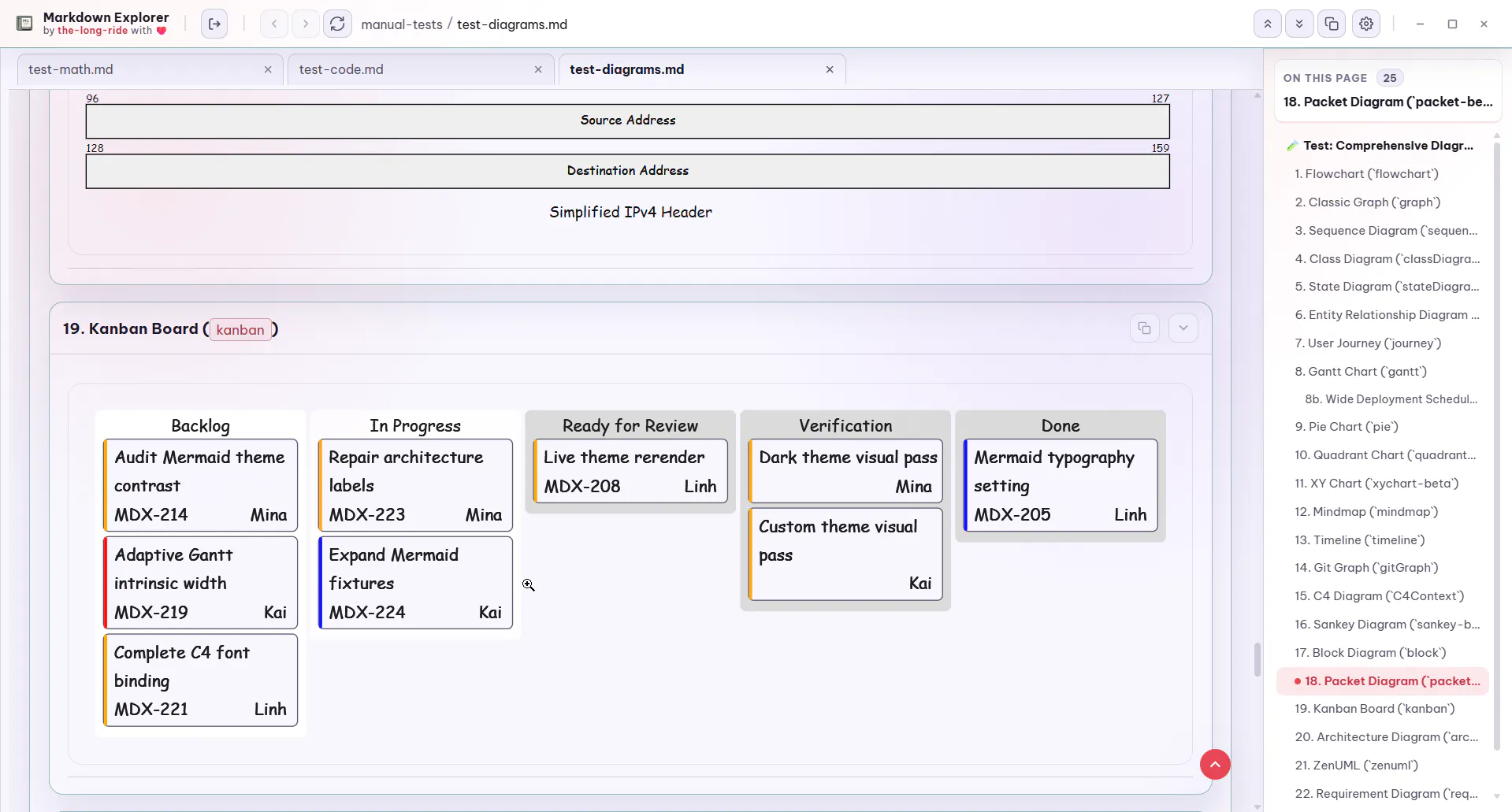Click the 'Audit Mermaid theme contrast' card

coord(201,485)
